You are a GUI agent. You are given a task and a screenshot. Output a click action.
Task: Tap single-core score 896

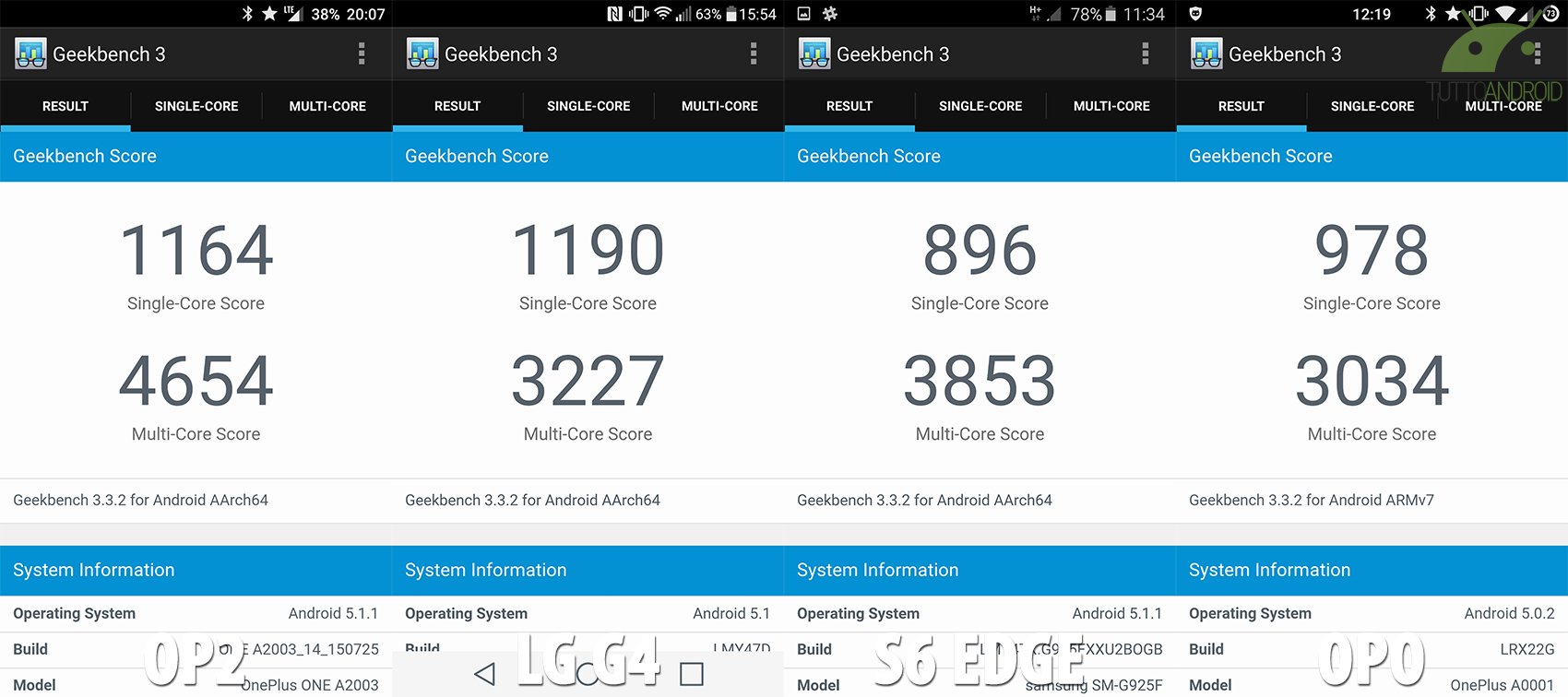pos(980,250)
